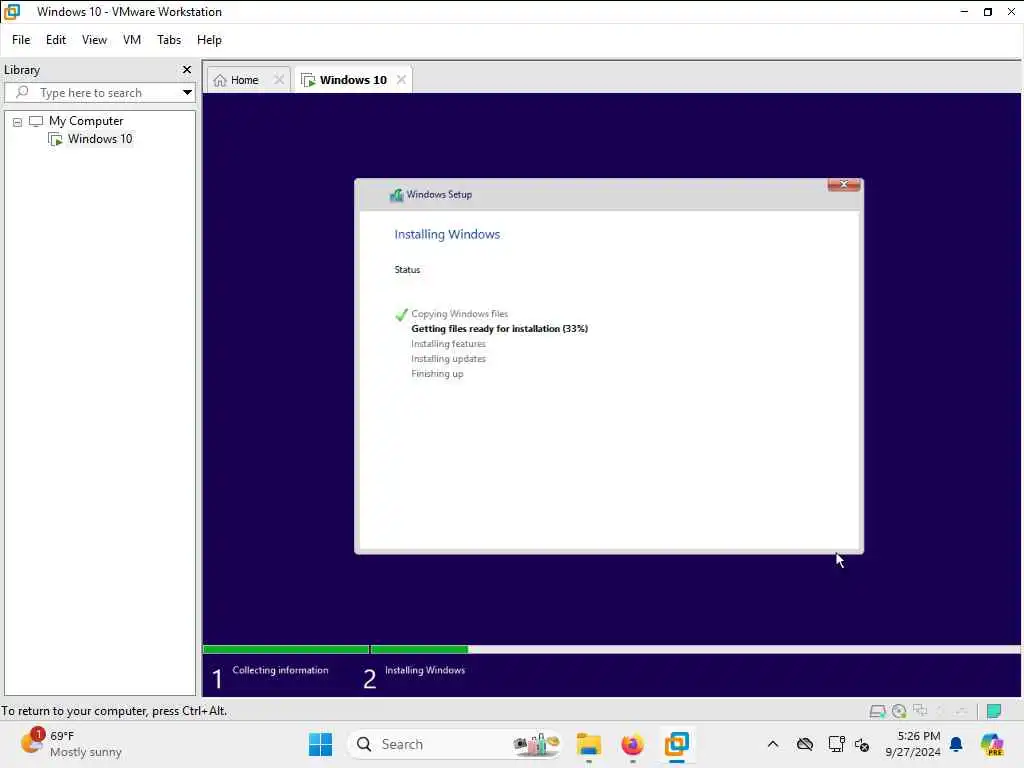This screenshot has width=1024, height=768.
Task: Open the Library search dropdown arrow
Action: (187, 93)
